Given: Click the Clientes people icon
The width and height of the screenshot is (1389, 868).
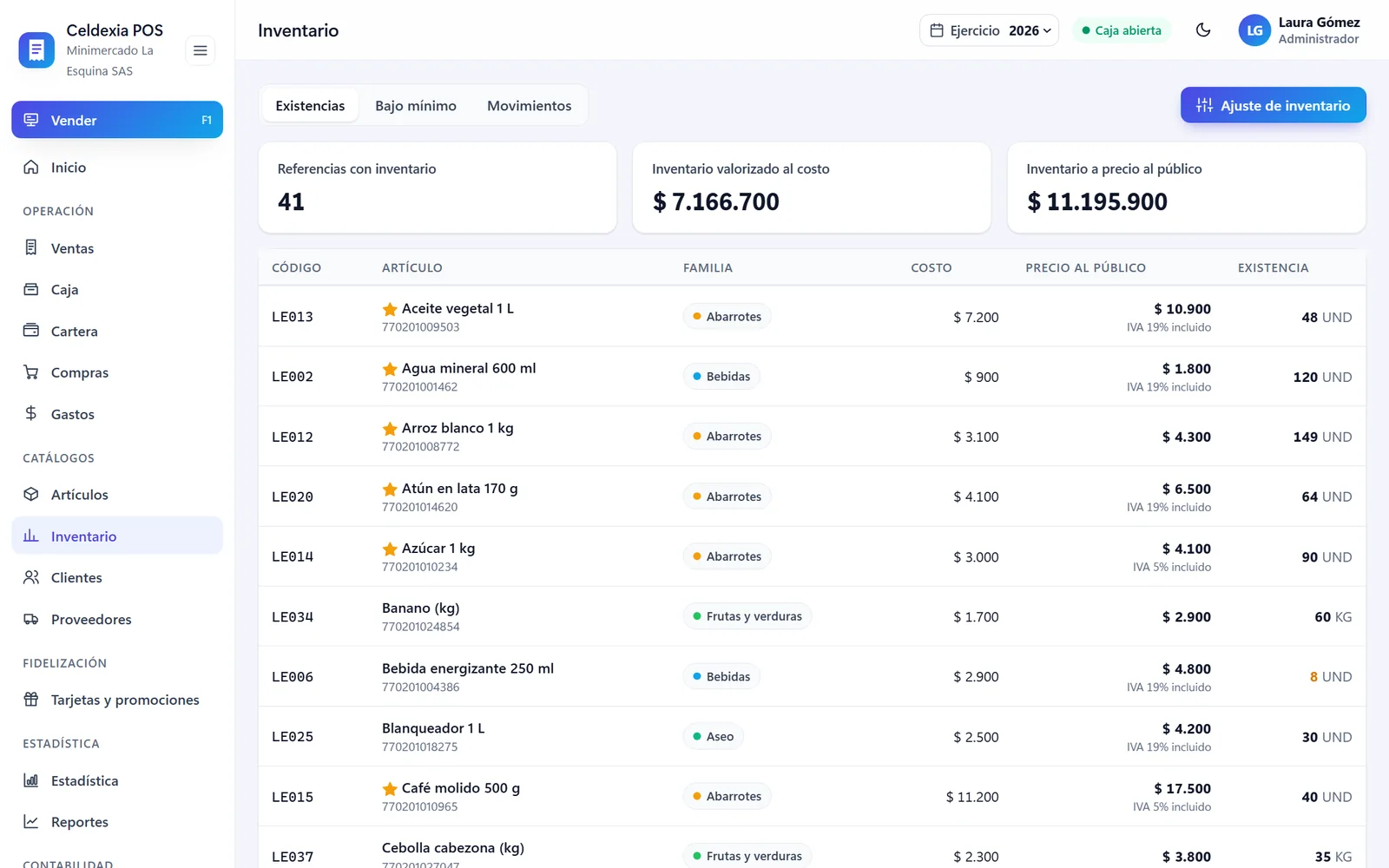Looking at the screenshot, I should 31,577.
